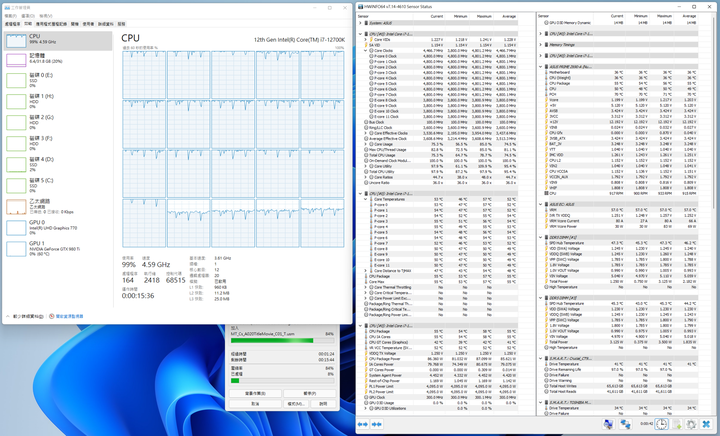720x436 pixels.
Task: Open the Task Manager Options menu
Action: (28, 16)
